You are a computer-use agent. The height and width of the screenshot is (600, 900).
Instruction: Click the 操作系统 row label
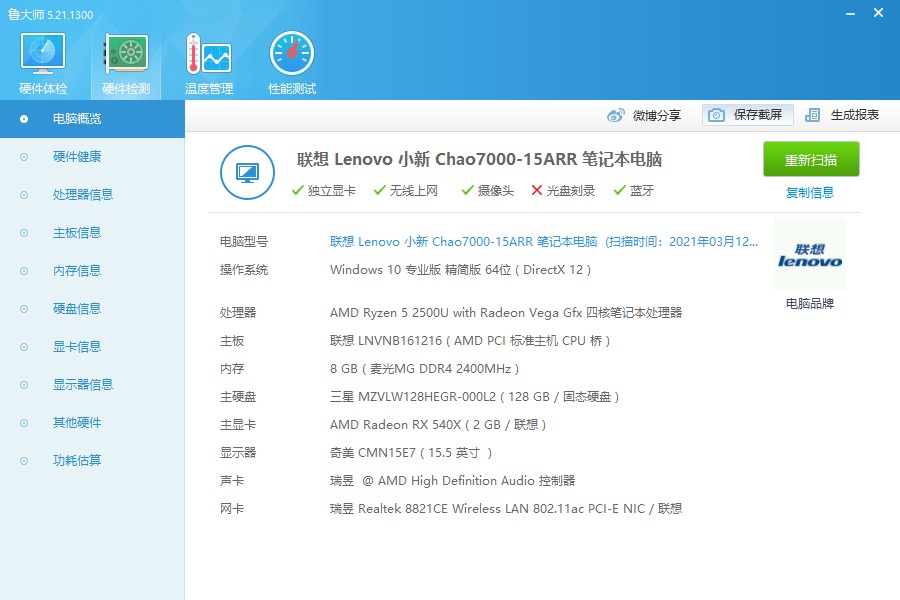[x=244, y=270]
